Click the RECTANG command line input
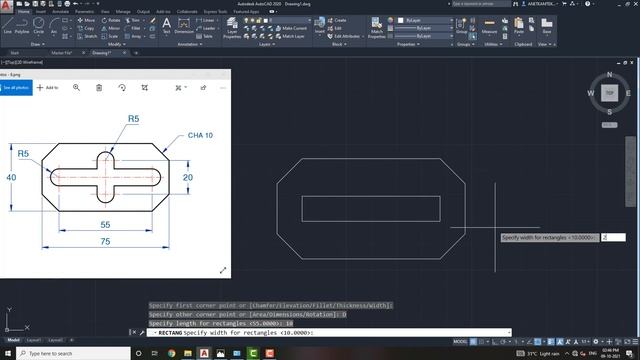This screenshot has height=360, width=640. (x=329, y=333)
